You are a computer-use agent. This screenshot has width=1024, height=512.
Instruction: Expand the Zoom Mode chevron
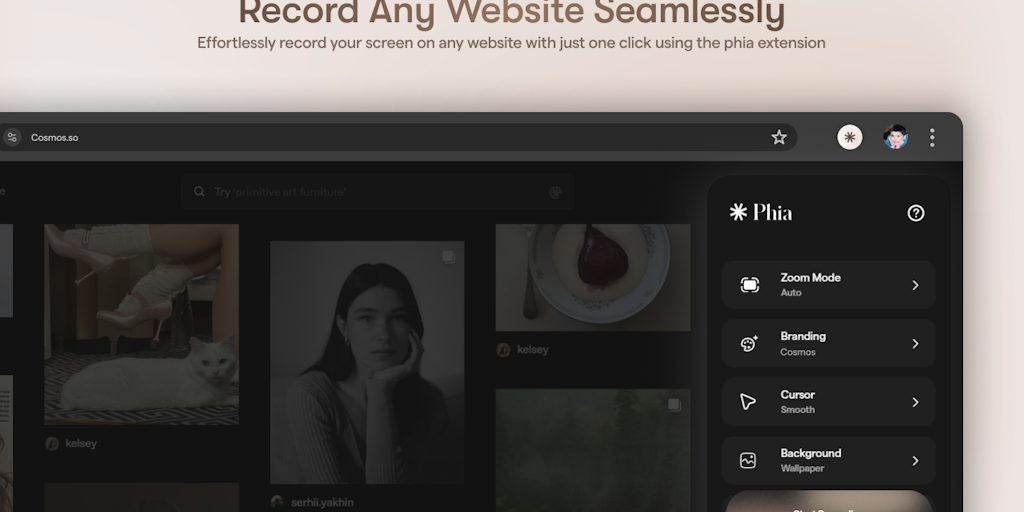[915, 285]
